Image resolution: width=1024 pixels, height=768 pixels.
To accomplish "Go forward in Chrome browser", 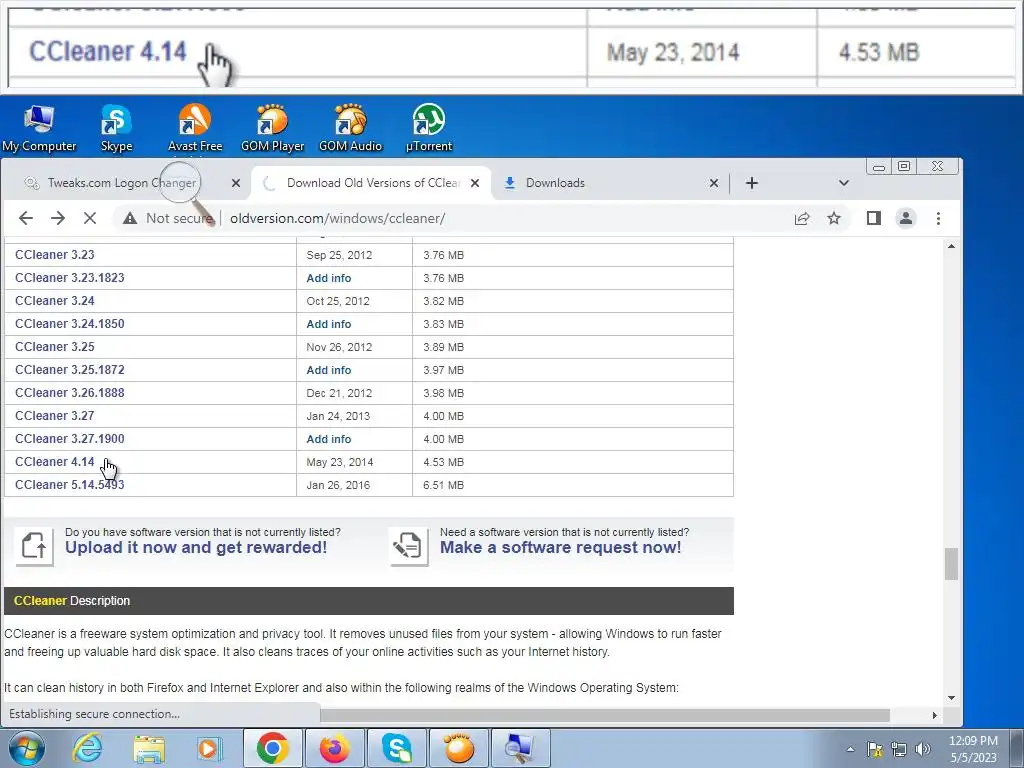I will tap(58, 218).
